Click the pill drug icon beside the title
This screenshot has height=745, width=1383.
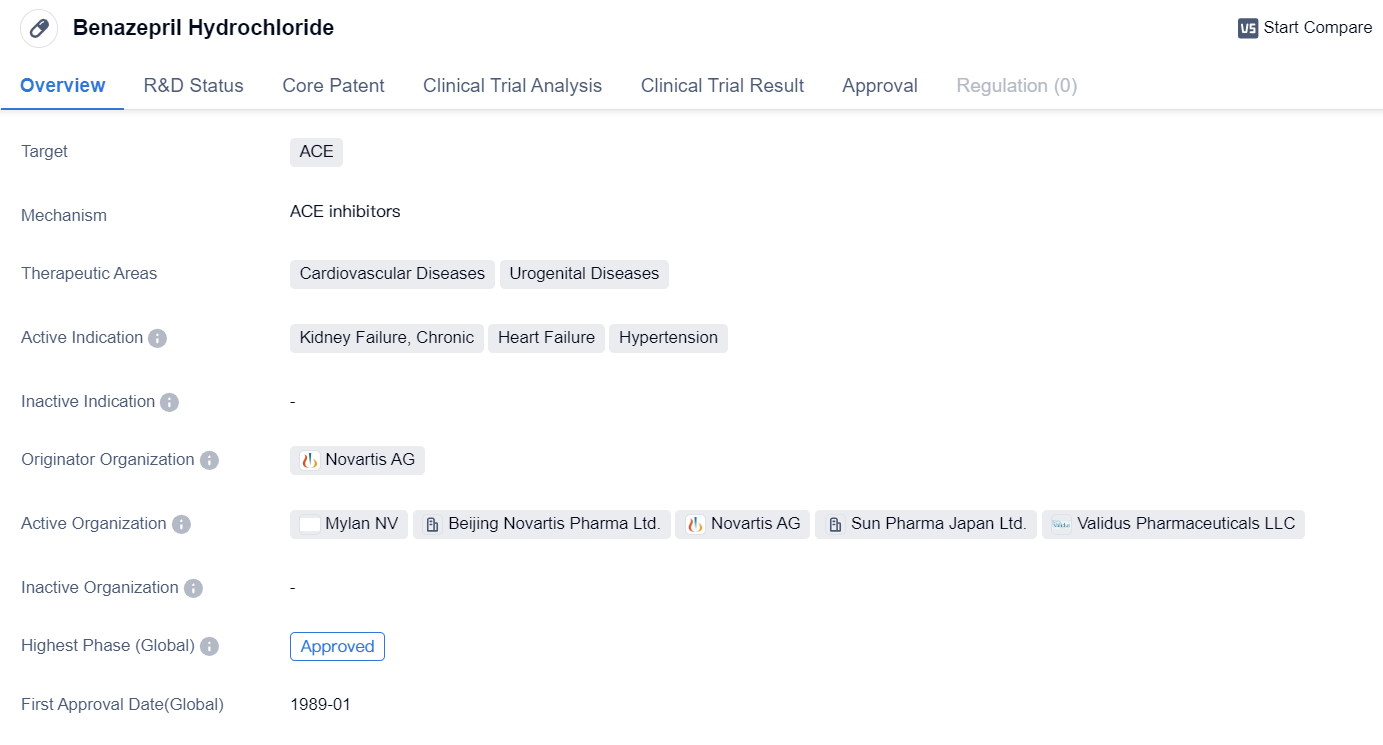pyautogui.click(x=39, y=28)
